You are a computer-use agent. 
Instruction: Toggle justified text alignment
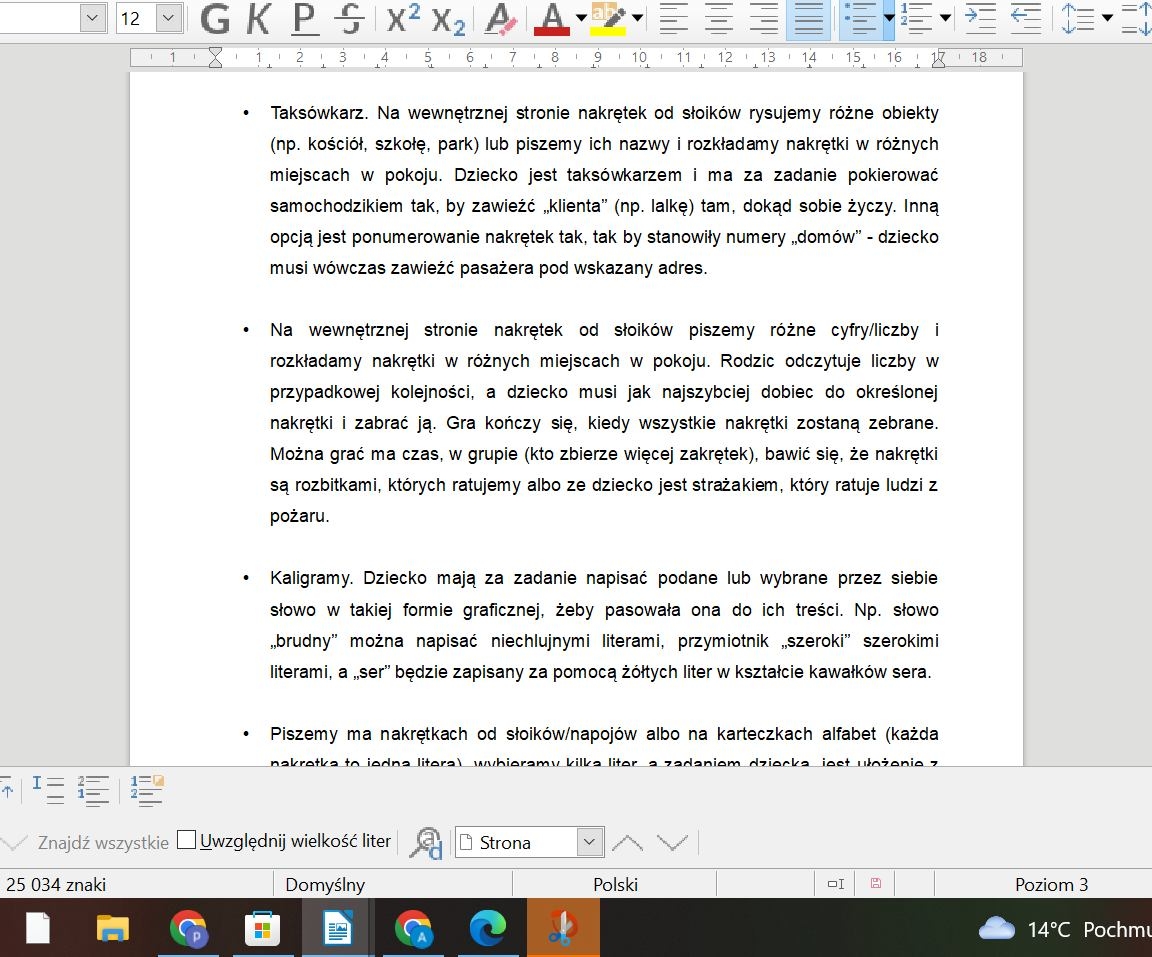click(x=808, y=18)
